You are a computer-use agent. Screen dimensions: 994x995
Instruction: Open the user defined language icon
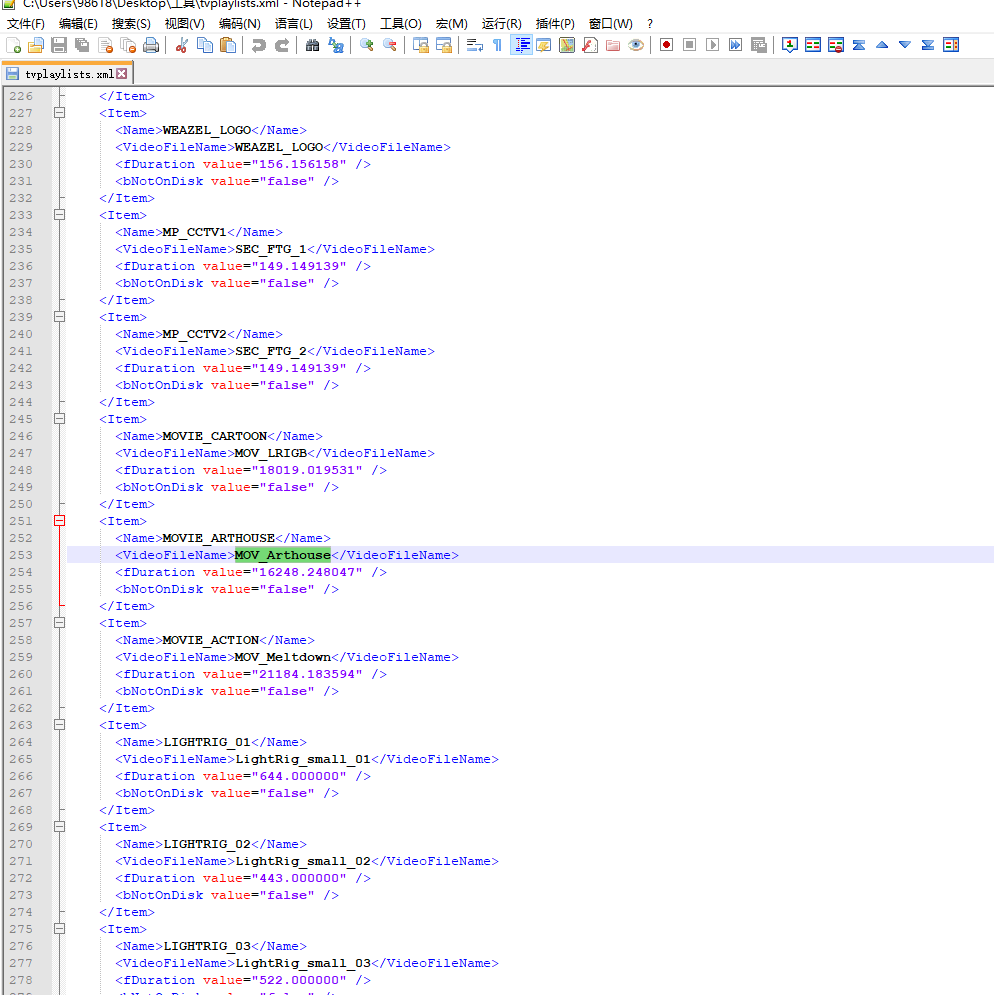coord(543,45)
